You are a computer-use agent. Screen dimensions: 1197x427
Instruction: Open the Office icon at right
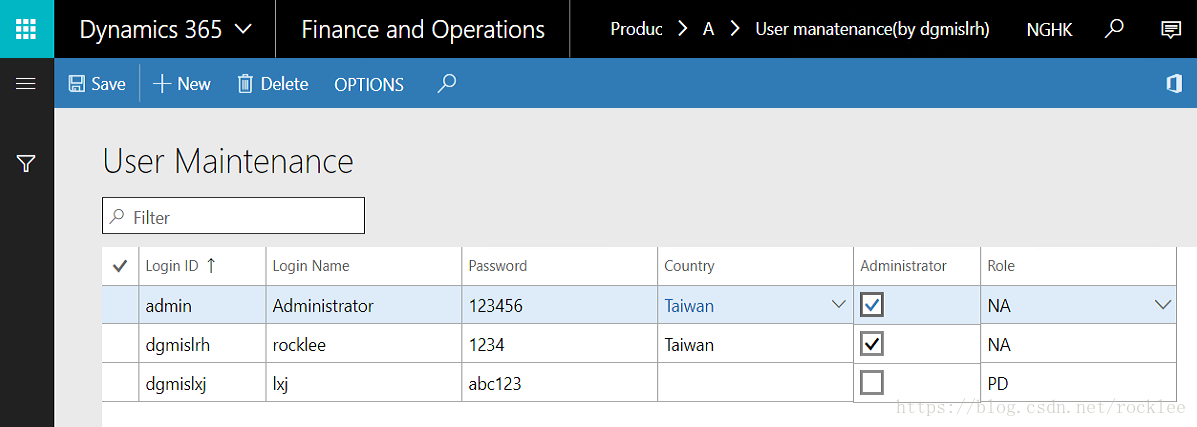[1174, 84]
